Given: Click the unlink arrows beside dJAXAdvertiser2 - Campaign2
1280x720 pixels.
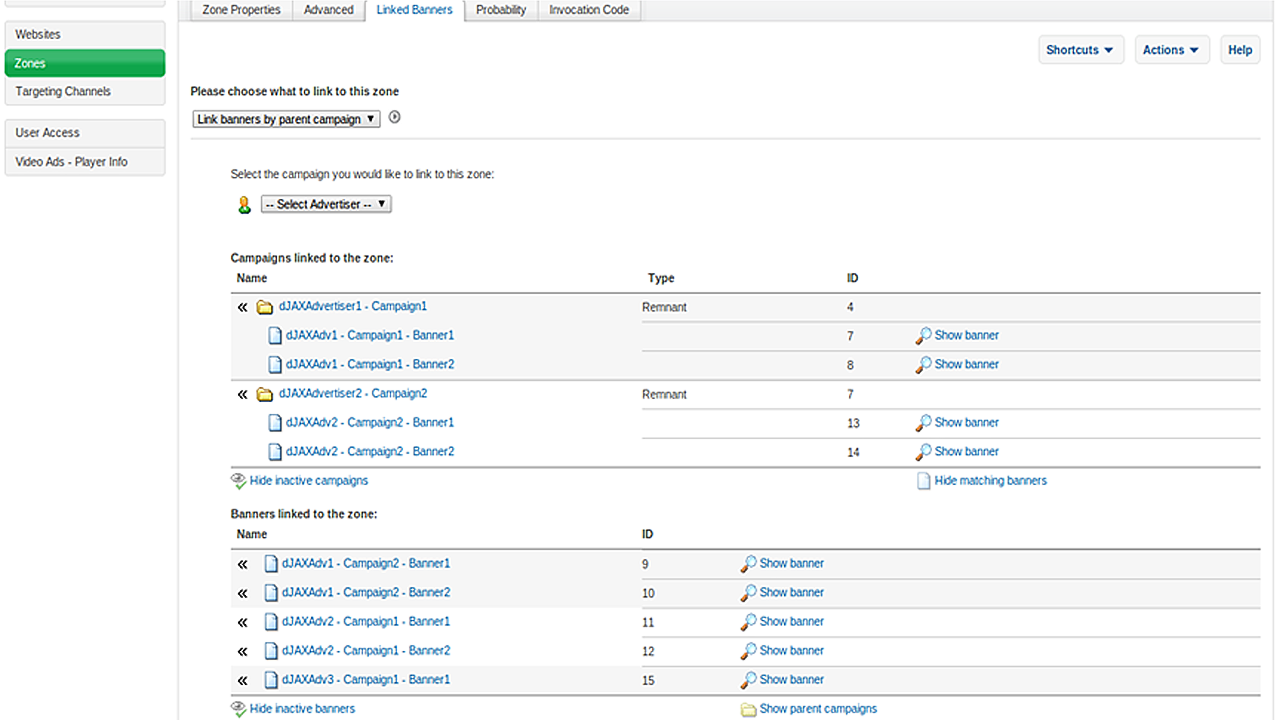Looking at the screenshot, I should coord(242,395).
